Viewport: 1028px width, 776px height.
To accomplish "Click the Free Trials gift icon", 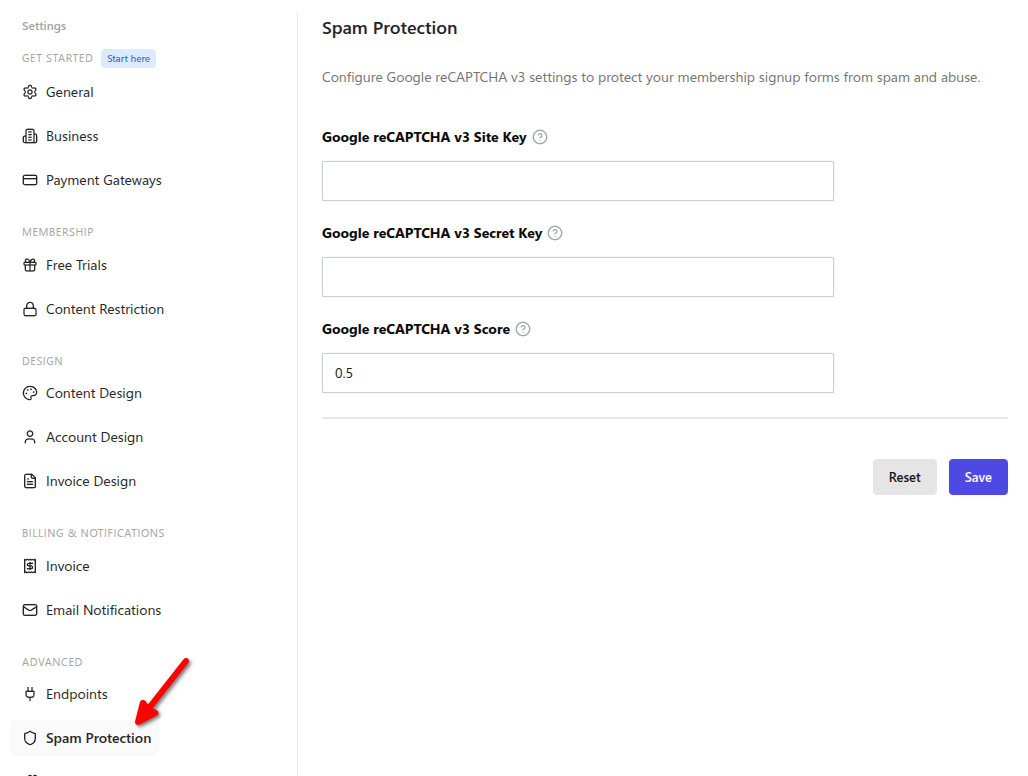I will (30, 265).
